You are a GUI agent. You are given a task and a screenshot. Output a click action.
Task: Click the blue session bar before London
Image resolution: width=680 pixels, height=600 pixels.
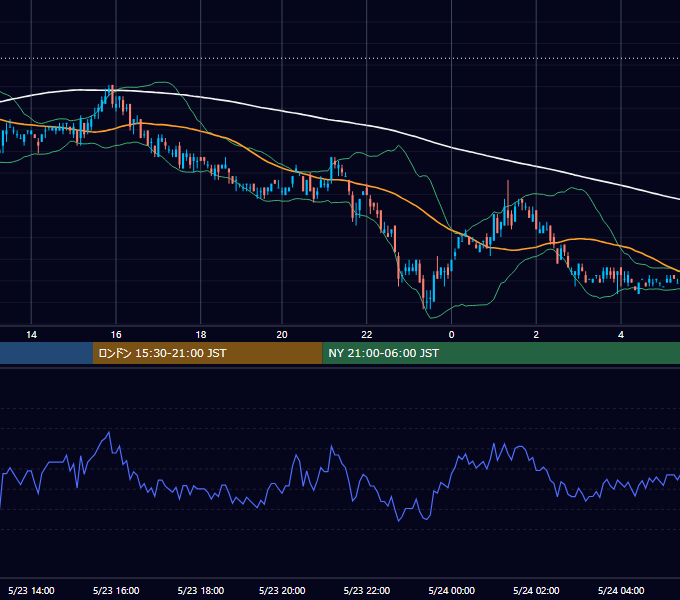point(46,353)
